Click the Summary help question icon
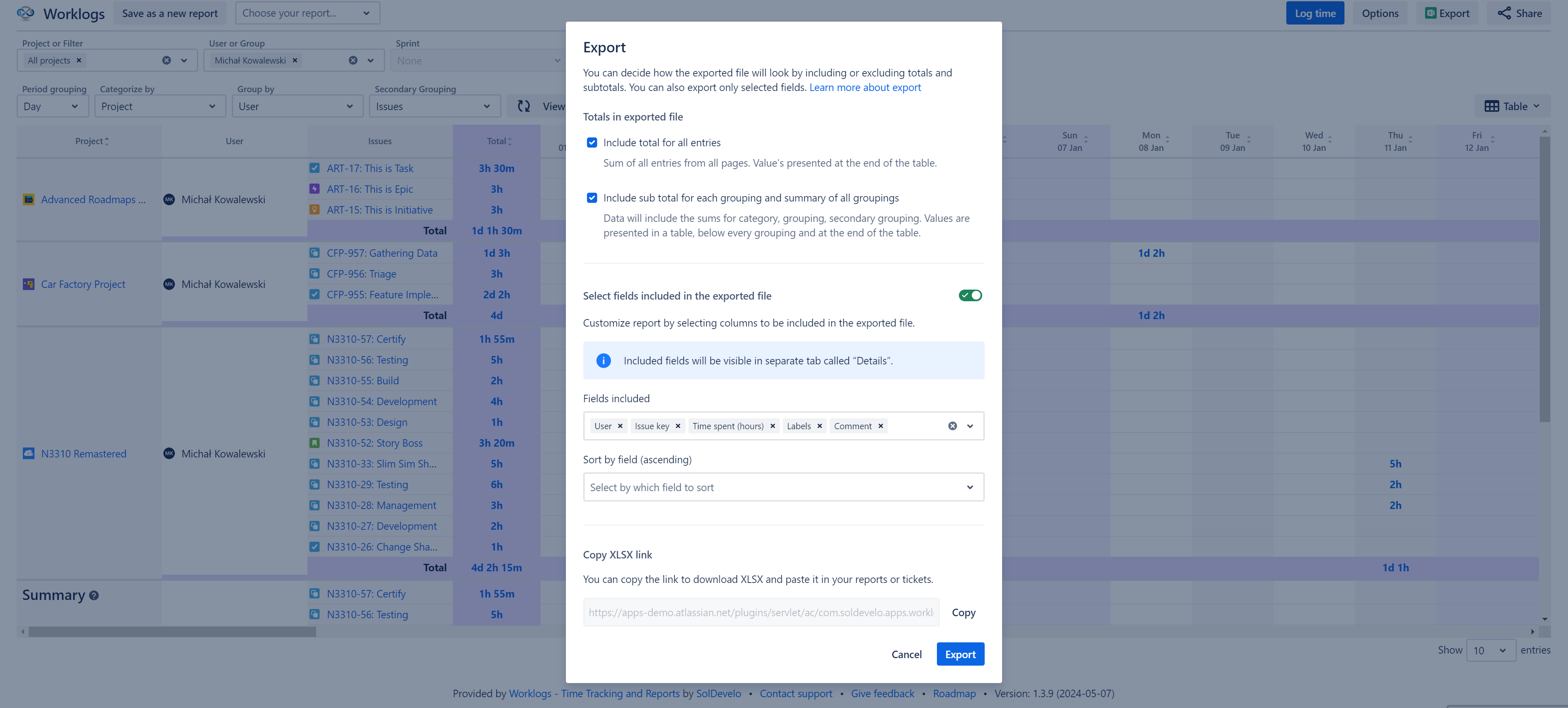 click(x=94, y=595)
